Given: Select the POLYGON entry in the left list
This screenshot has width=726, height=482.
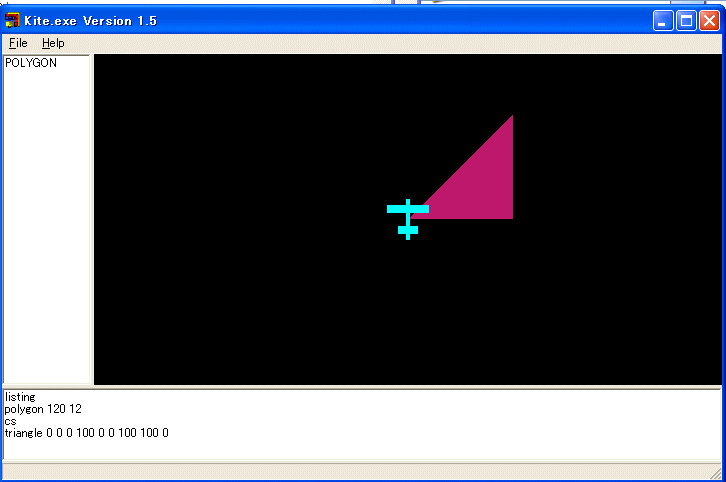Looking at the screenshot, I should pos(31,63).
